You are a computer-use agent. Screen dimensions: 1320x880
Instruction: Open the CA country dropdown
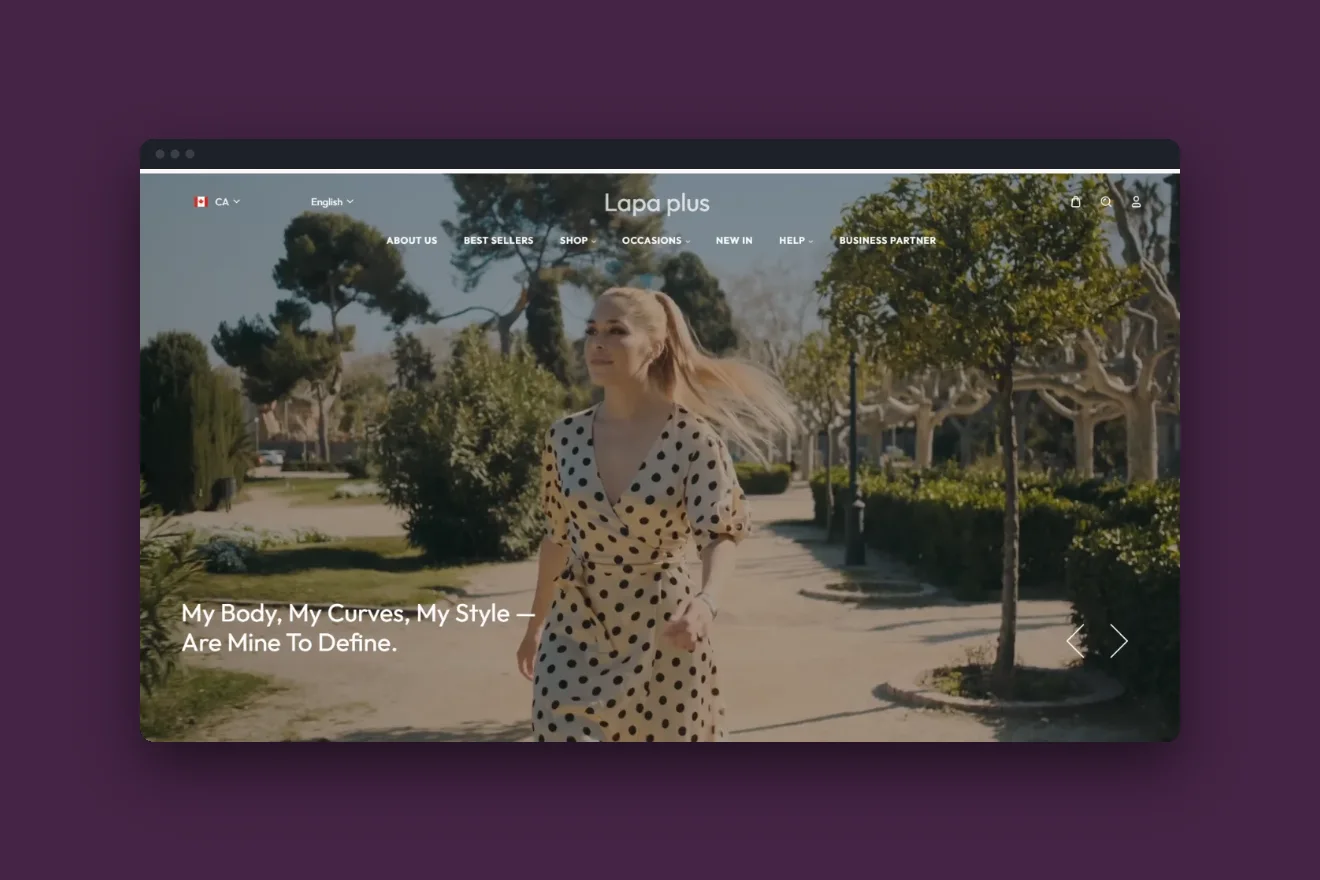tap(227, 202)
